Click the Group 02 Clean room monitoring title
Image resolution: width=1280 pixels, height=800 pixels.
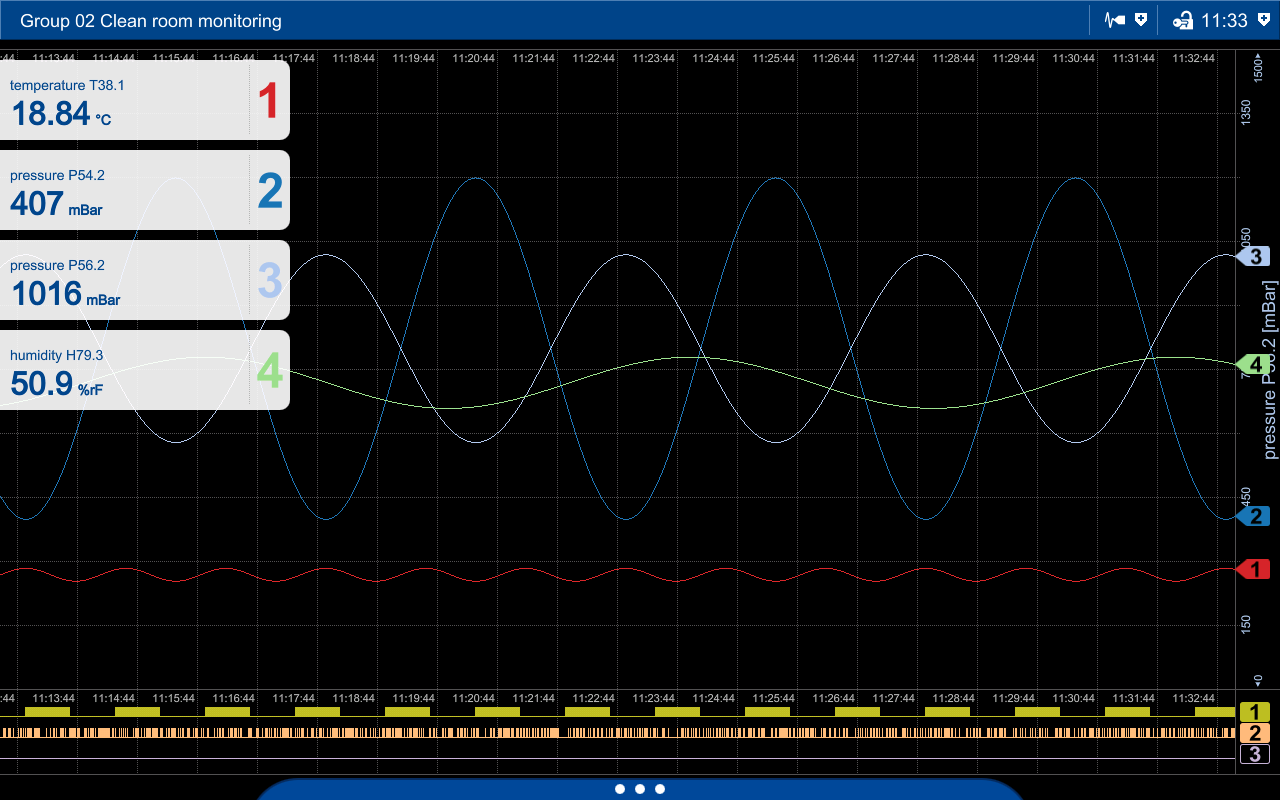(151, 20)
